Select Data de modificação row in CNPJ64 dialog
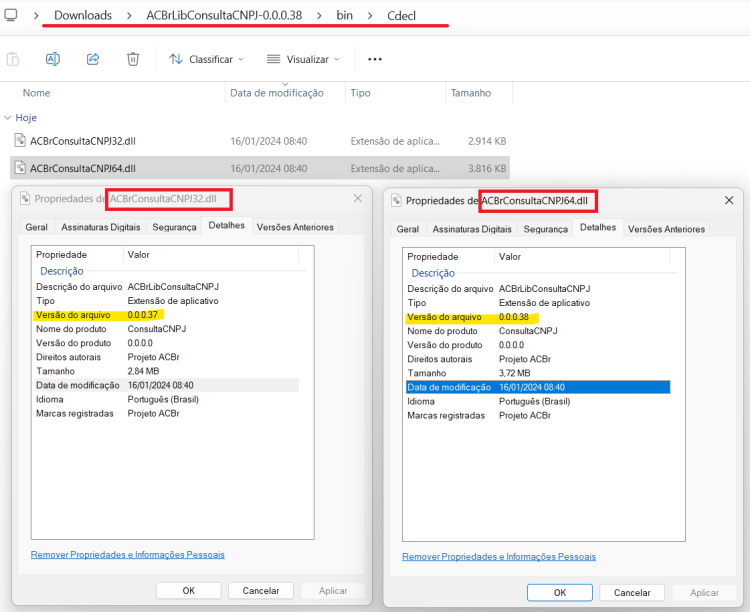The image size is (750, 612). tap(538, 387)
